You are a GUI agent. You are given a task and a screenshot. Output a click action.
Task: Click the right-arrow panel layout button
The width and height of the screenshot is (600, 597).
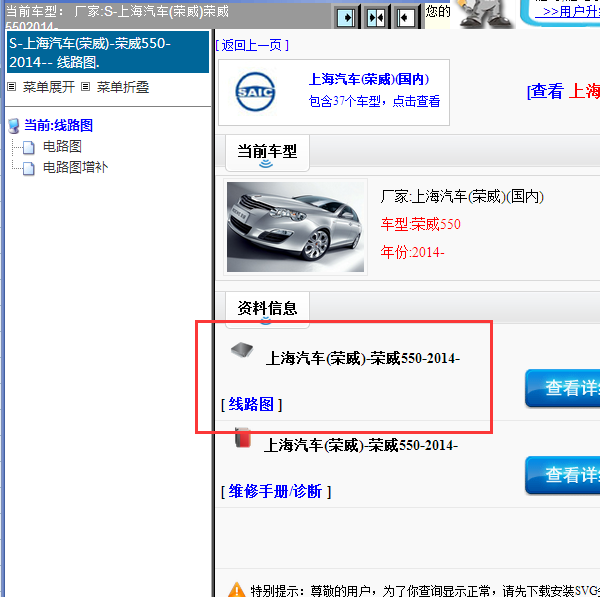pyautogui.click(x=346, y=18)
